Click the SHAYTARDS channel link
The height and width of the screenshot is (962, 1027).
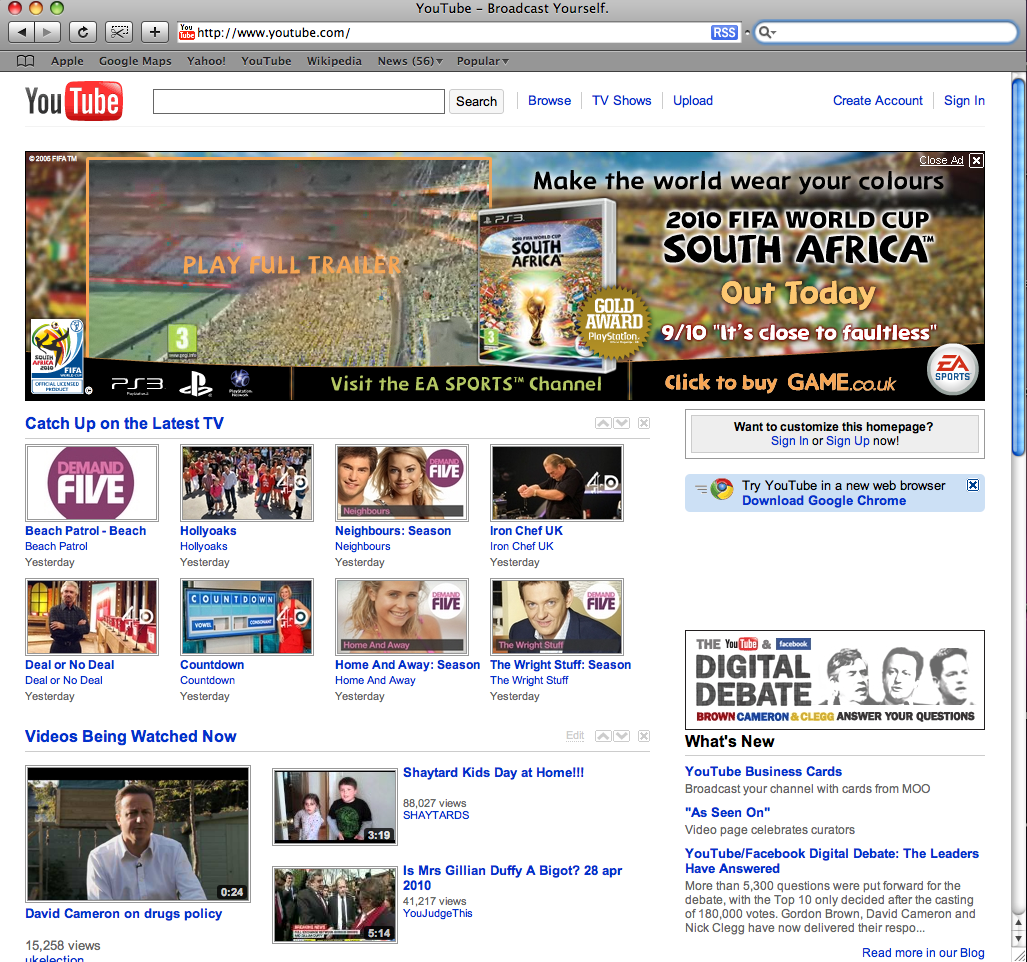coord(436,815)
